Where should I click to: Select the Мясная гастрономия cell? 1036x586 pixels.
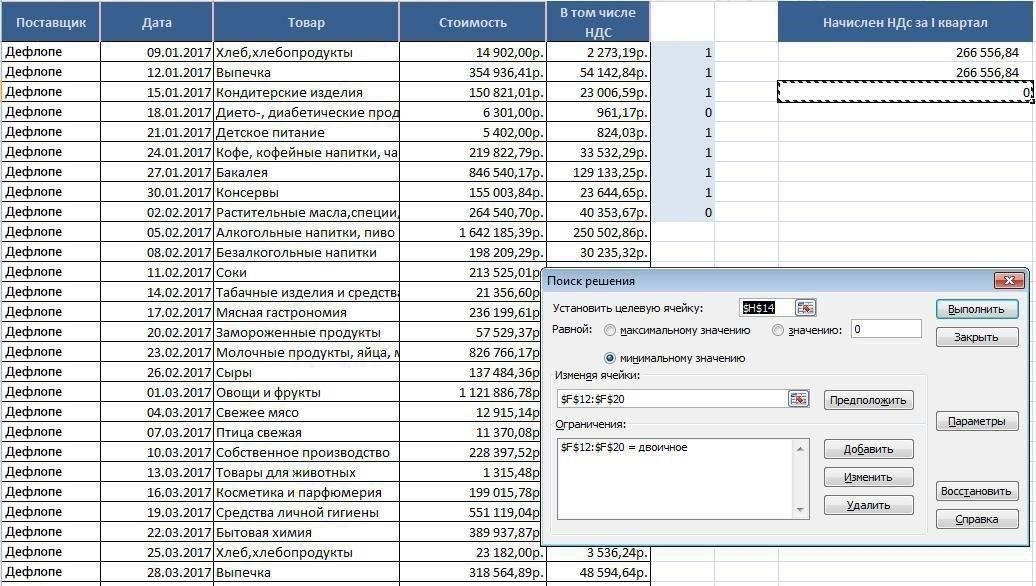pos(307,312)
